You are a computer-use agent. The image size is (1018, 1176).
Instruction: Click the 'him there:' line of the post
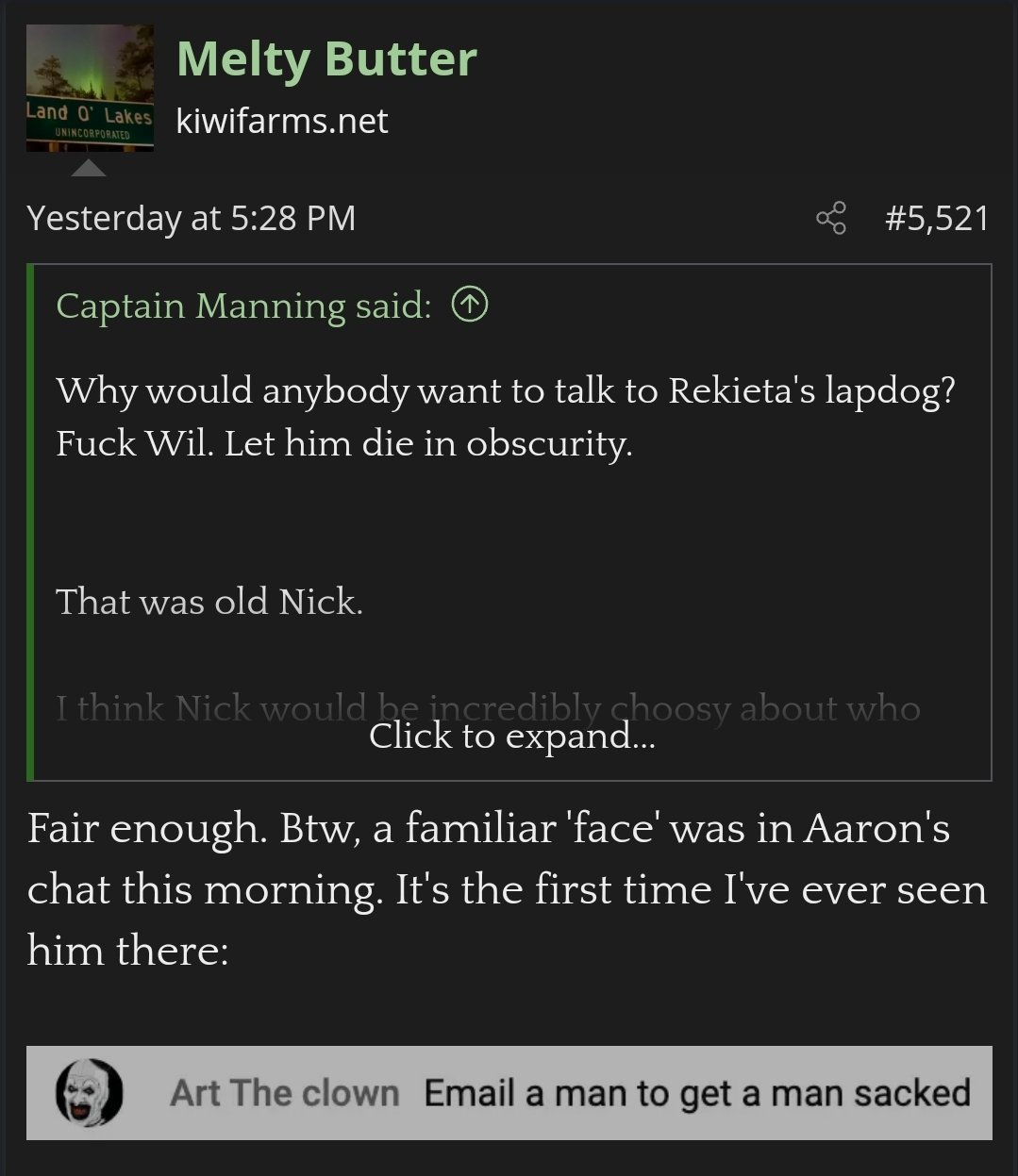[127, 950]
